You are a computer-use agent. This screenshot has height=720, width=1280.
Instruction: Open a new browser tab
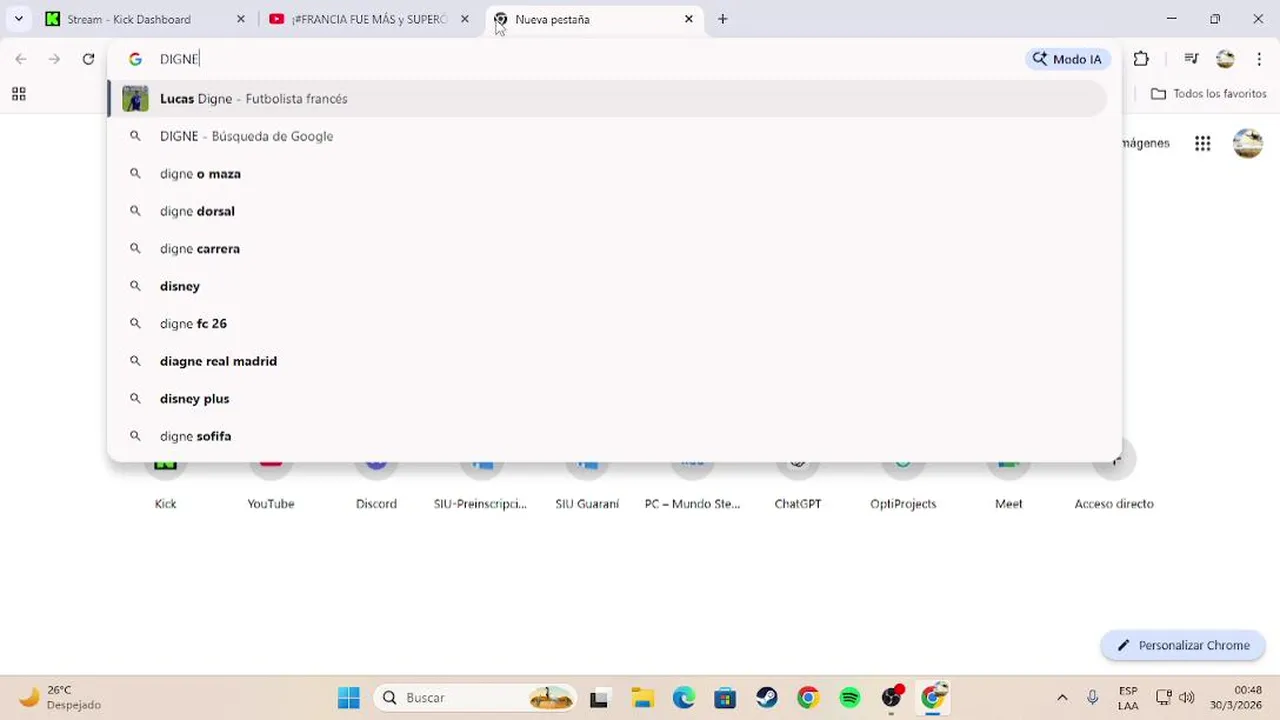722,19
